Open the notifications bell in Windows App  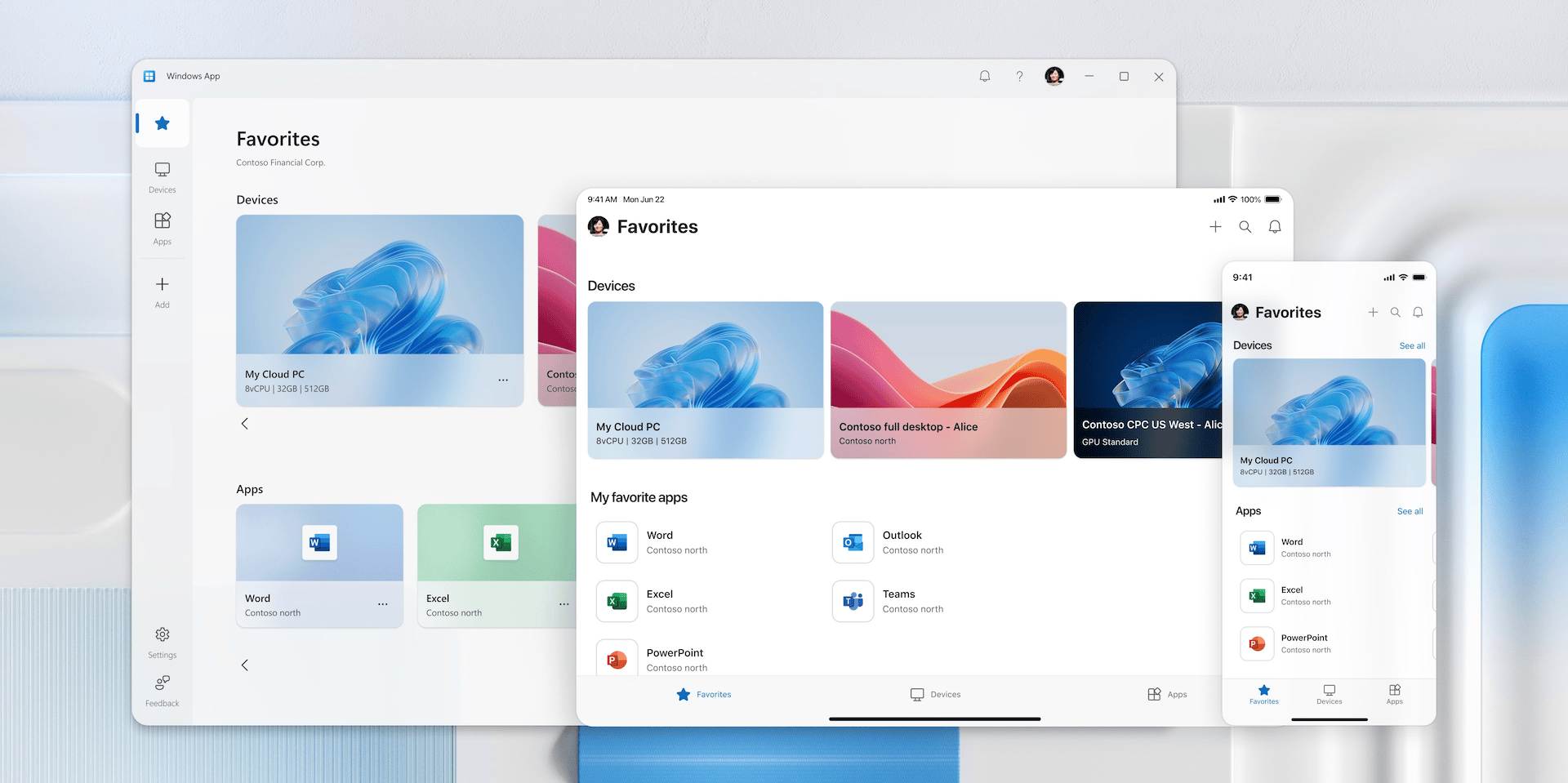point(984,76)
